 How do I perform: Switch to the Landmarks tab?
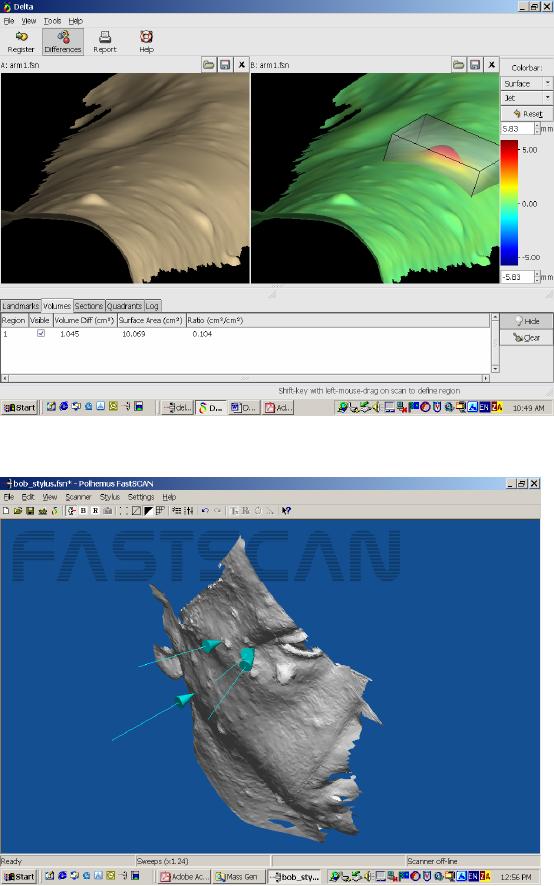click(x=21, y=306)
